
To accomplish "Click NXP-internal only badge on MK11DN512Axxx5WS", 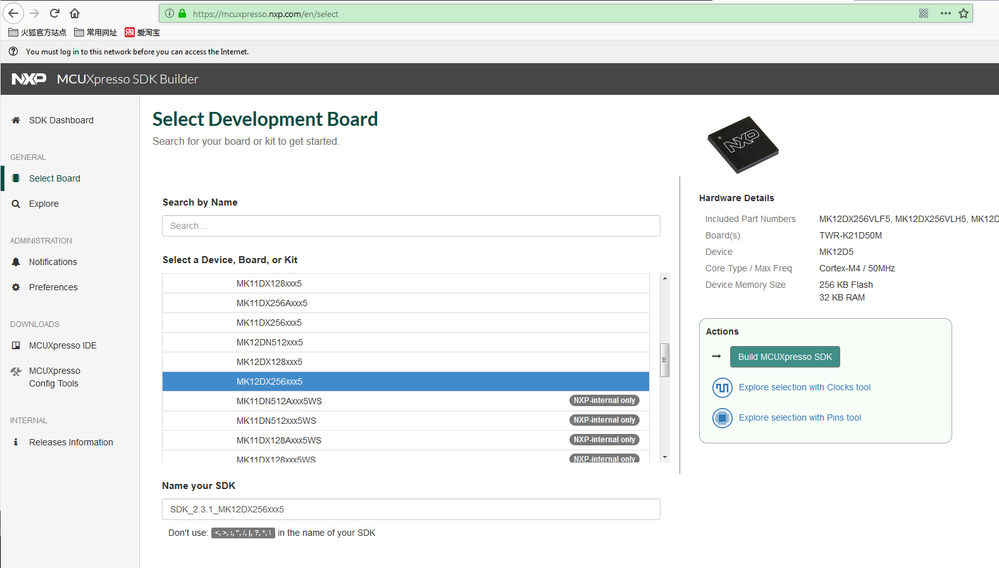I will point(604,401).
